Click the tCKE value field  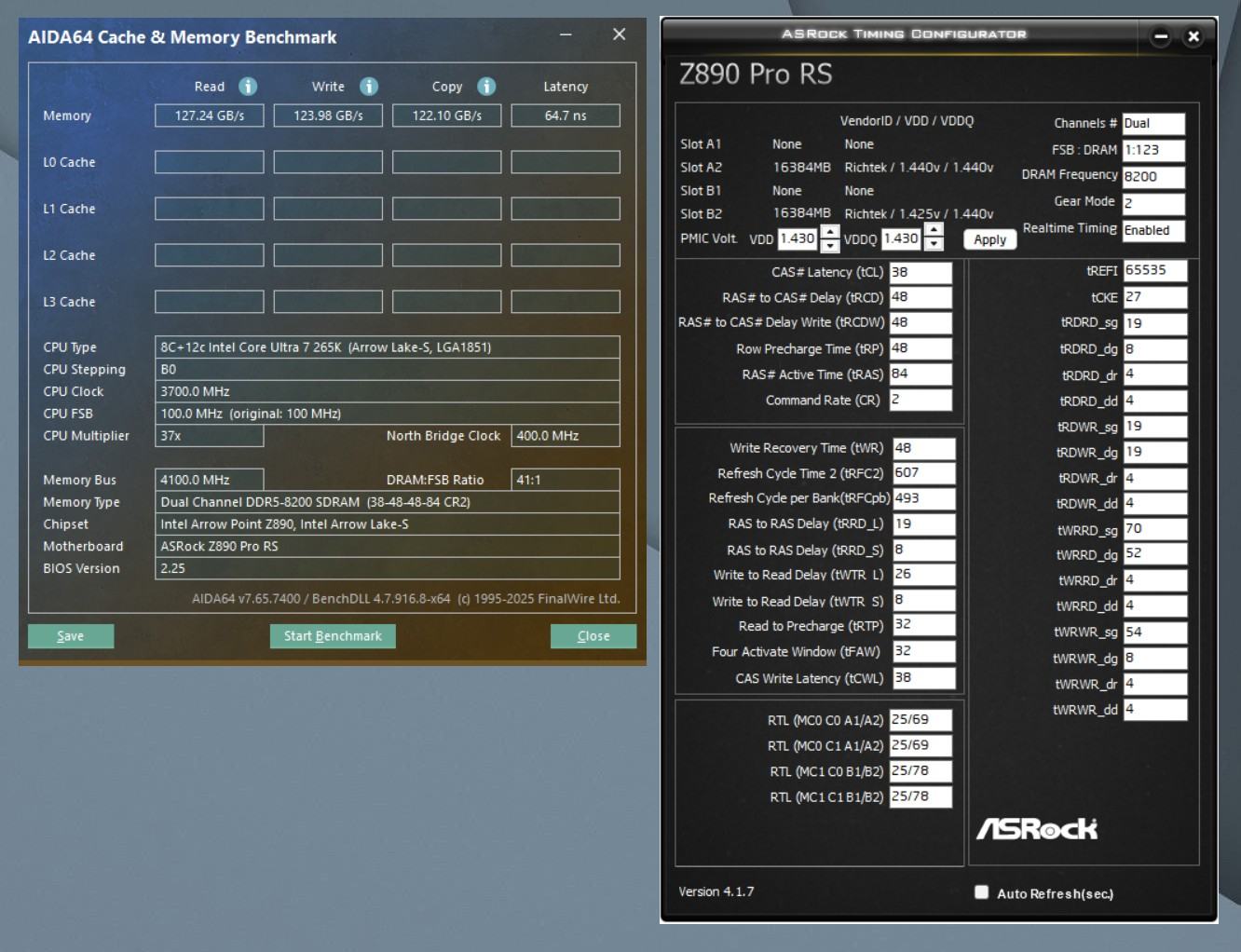tap(1155, 297)
